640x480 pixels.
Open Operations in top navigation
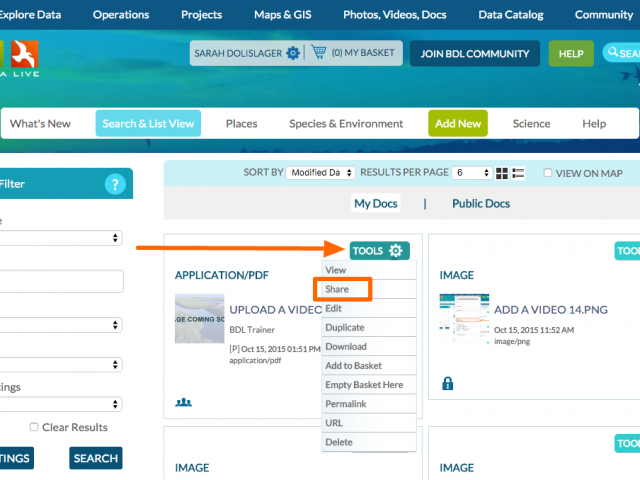point(121,15)
